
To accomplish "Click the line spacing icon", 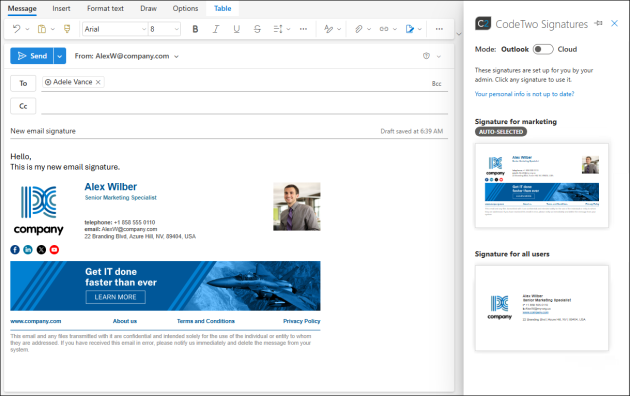I will 278,29.
